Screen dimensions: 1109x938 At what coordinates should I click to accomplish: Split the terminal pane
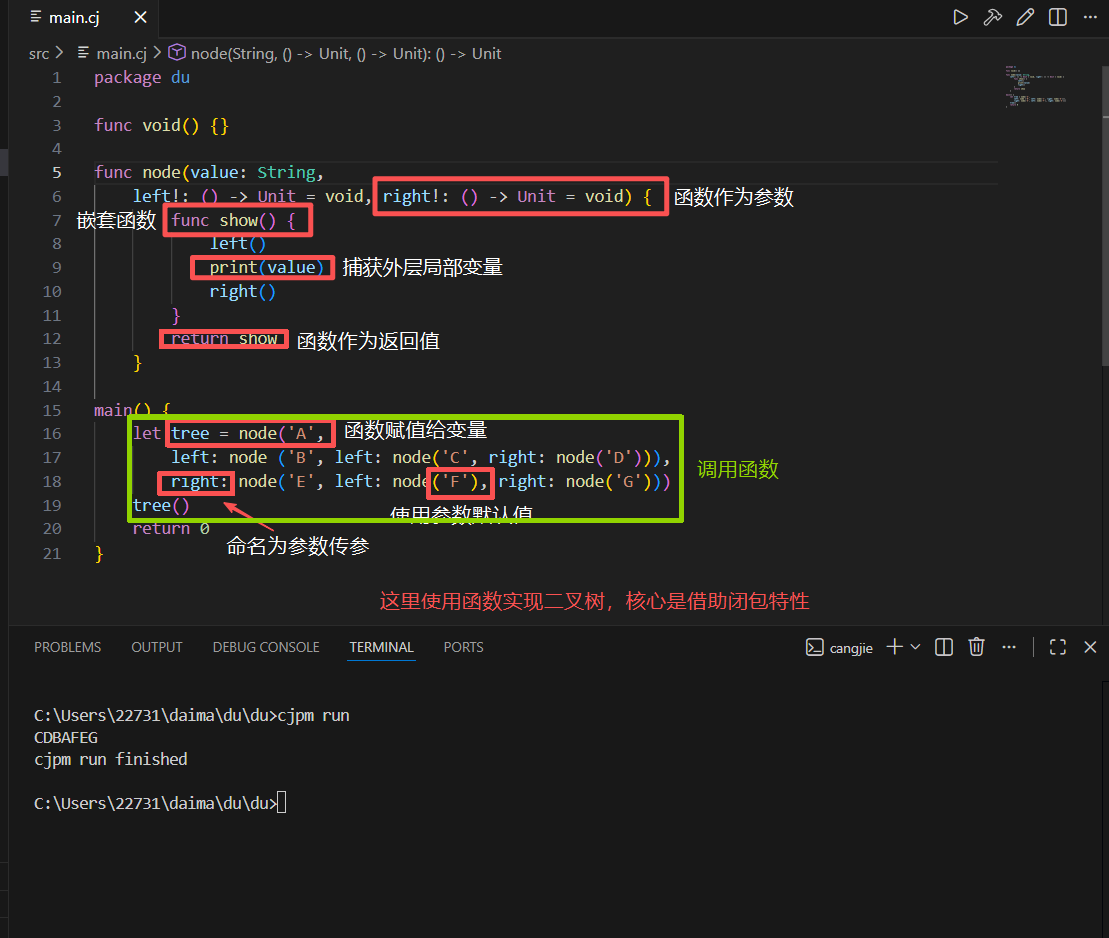coord(943,647)
